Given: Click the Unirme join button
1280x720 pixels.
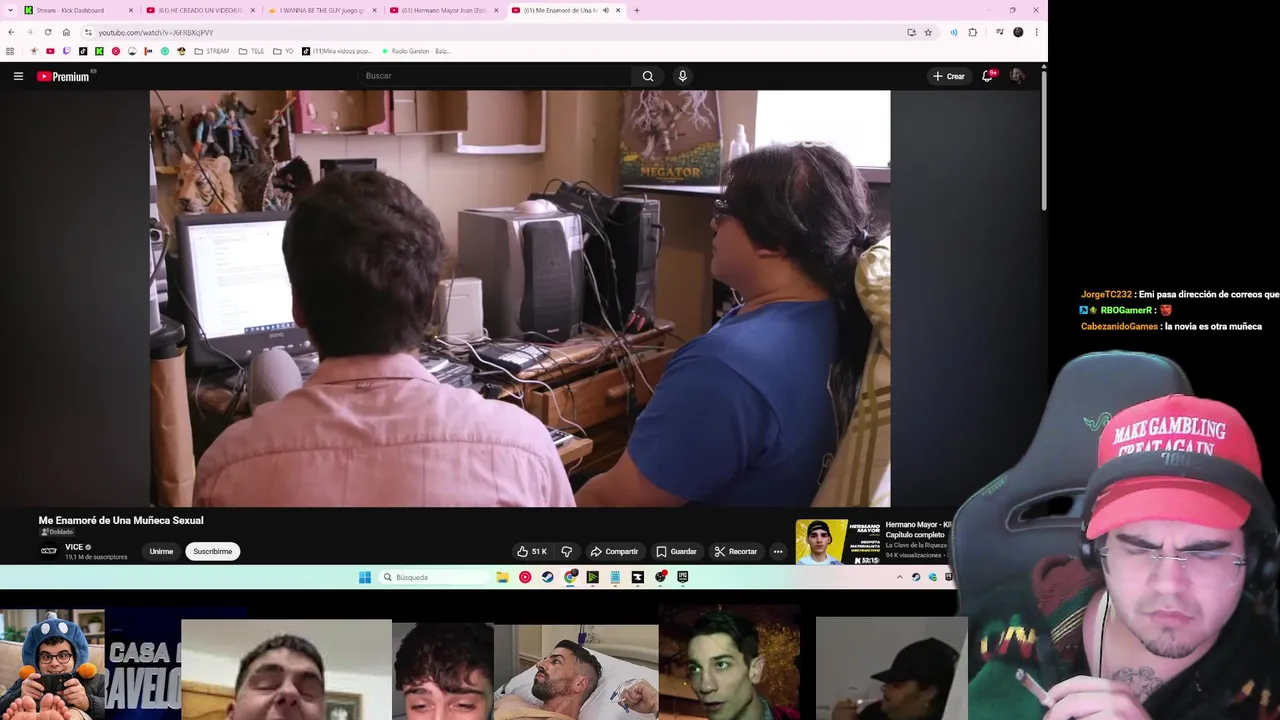Looking at the screenshot, I should 161,551.
